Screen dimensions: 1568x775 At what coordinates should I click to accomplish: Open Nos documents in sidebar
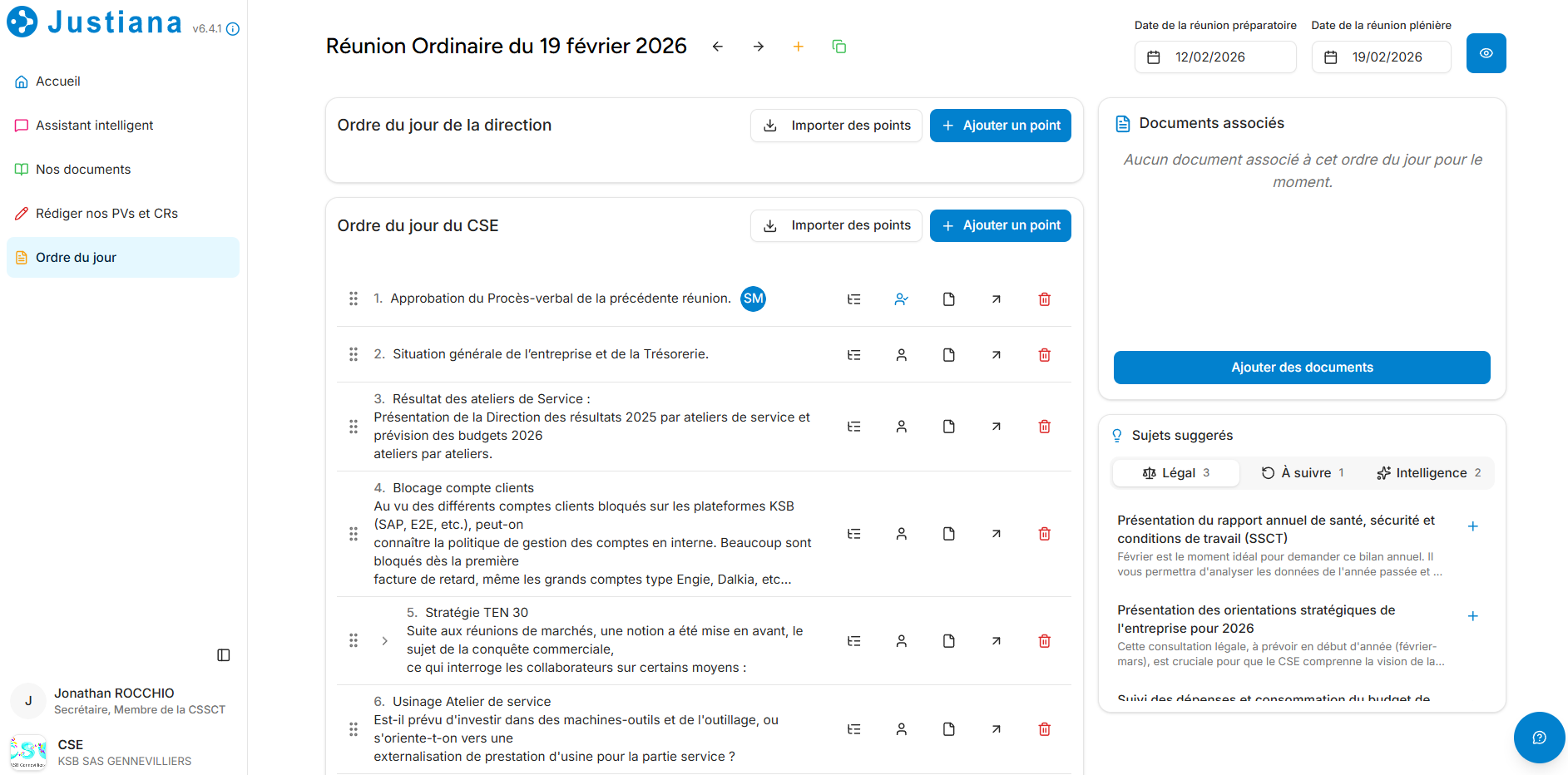(123, 170)
